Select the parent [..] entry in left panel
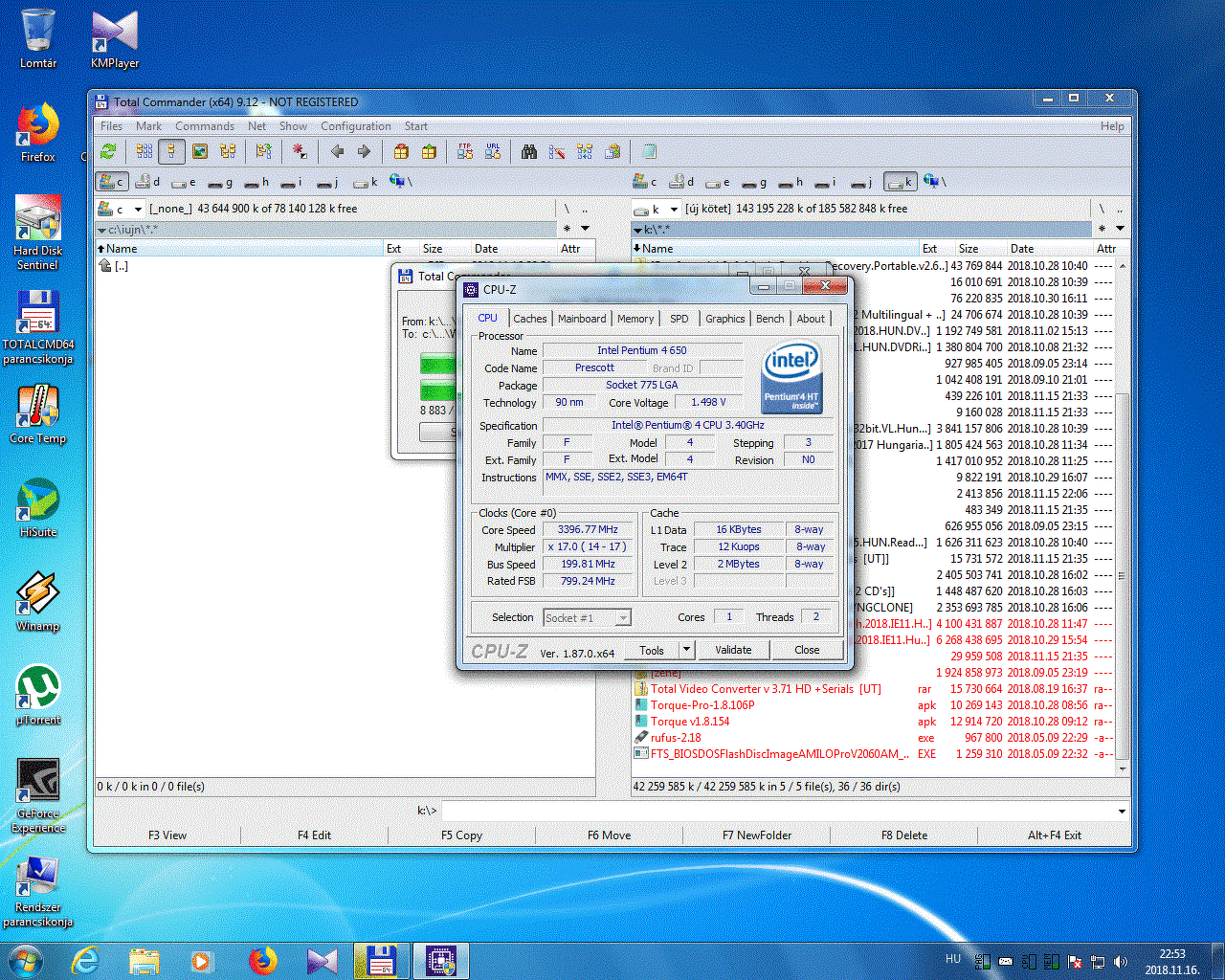 (114, 266)
